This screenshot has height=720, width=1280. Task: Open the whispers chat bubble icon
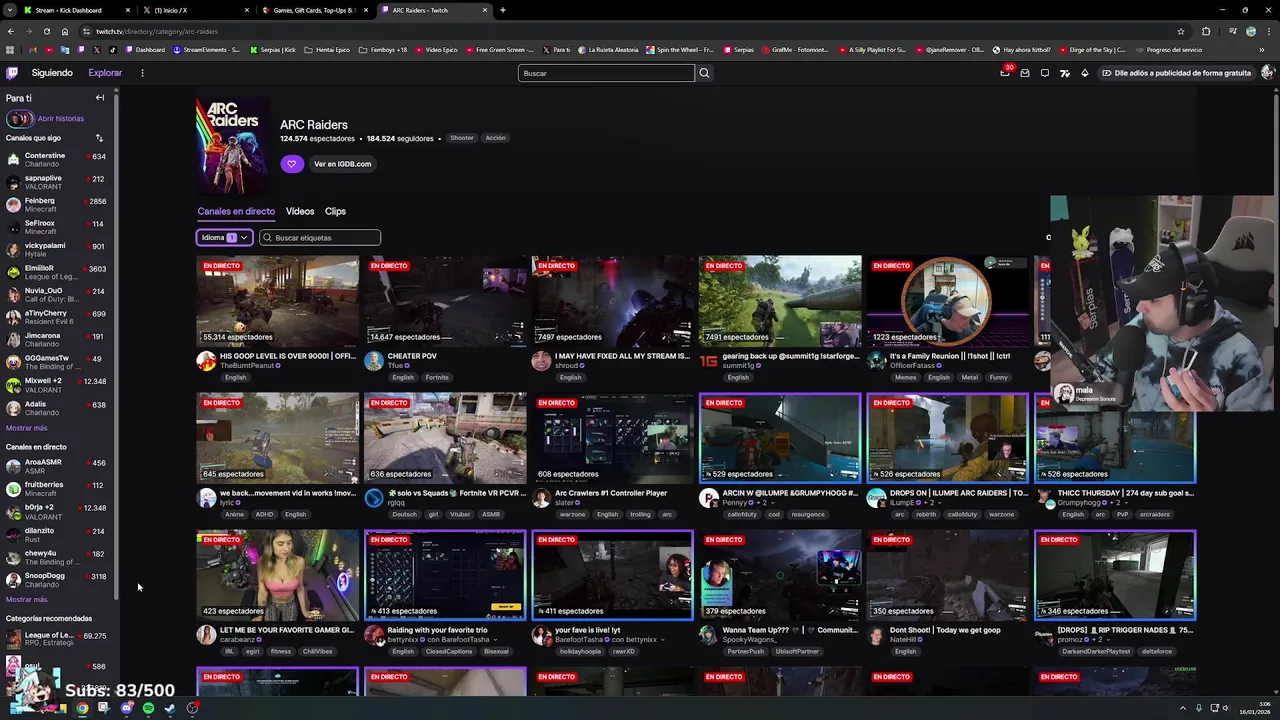pos(1045,73)
